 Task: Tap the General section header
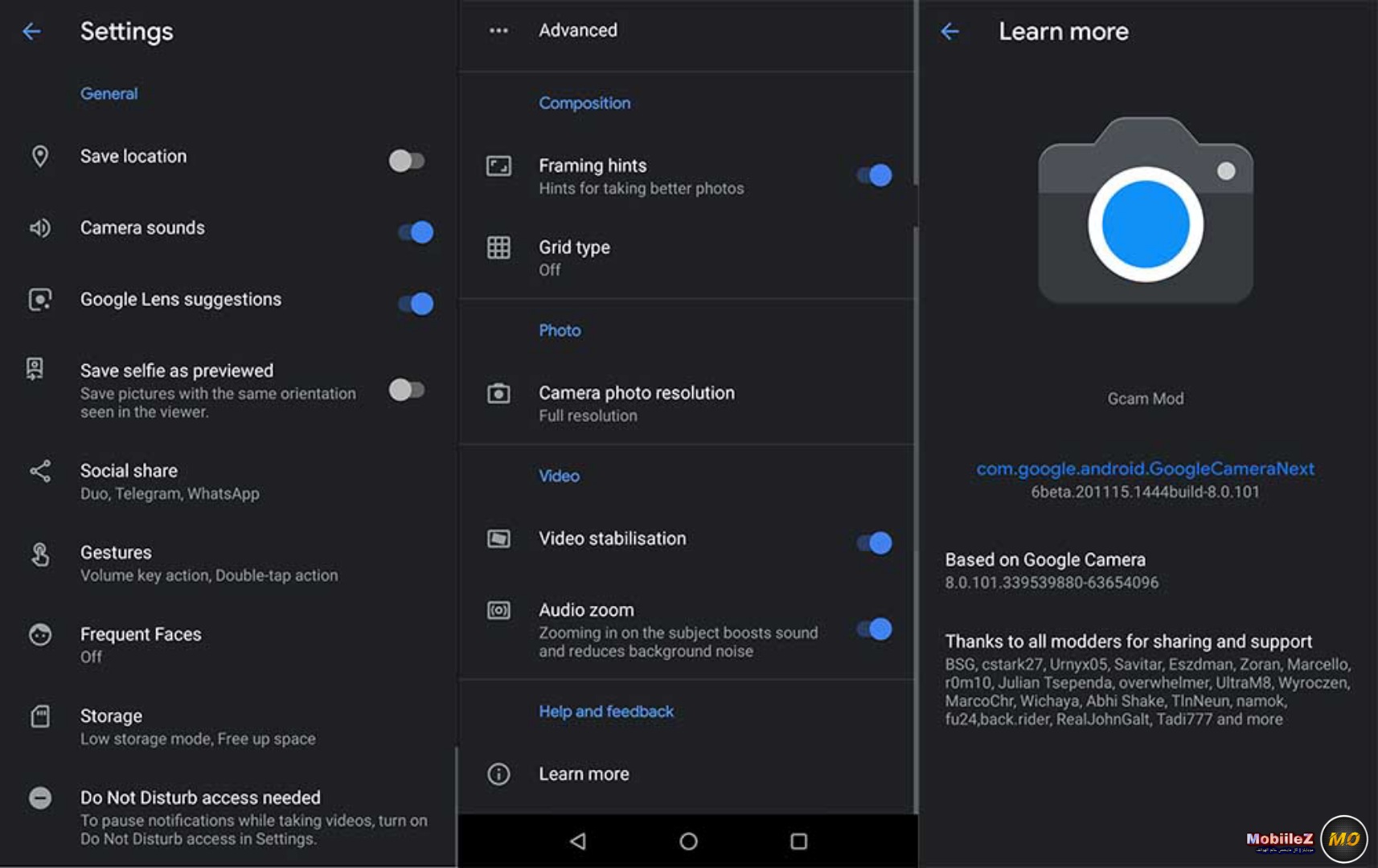(109, 93)
